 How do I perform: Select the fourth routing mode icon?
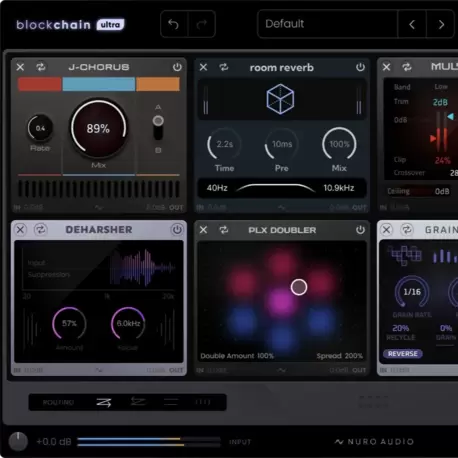coord(203,402)
